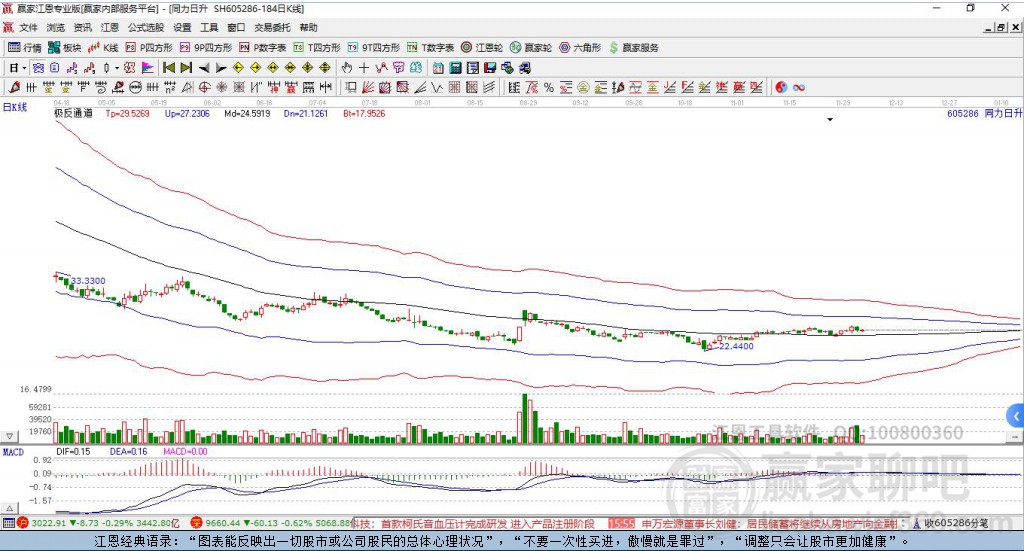Image resolution: width=1024 pixels, height=551 pixels.
Task: Select the hand pan tool icon
Action: coord(347,68)
